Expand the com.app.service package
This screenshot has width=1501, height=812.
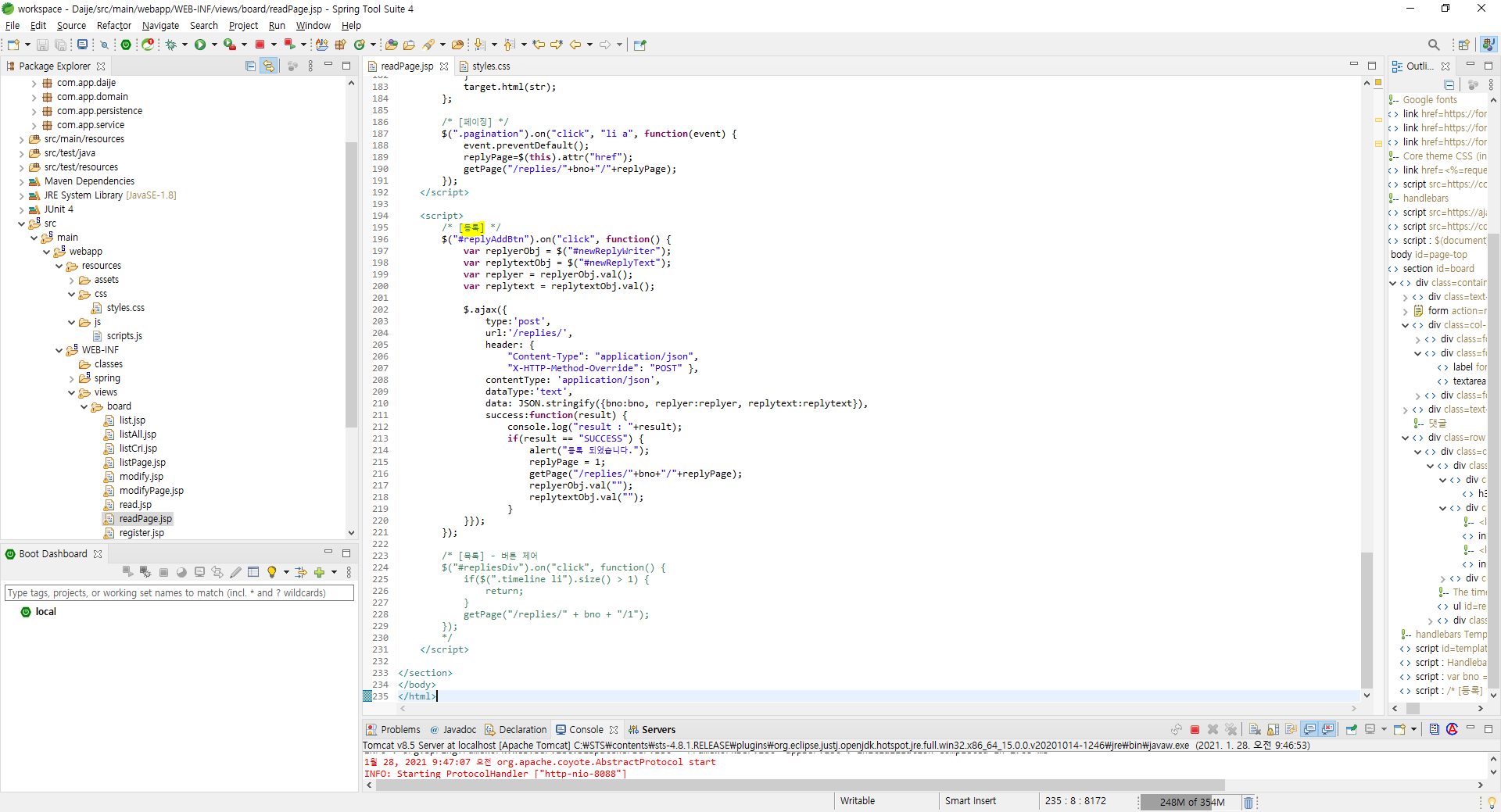(34, 125)
